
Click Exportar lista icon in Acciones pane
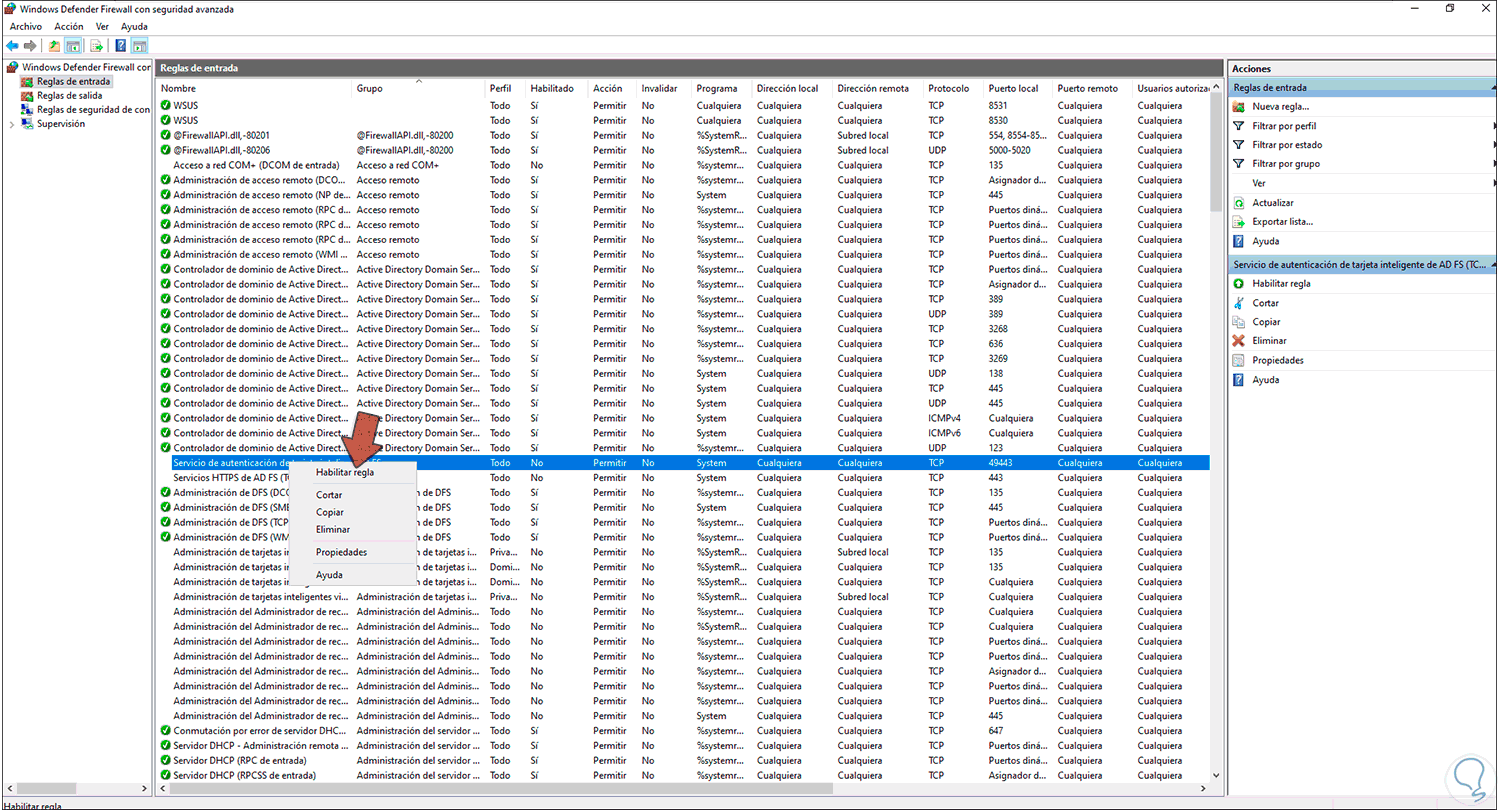click(1239, 222)
